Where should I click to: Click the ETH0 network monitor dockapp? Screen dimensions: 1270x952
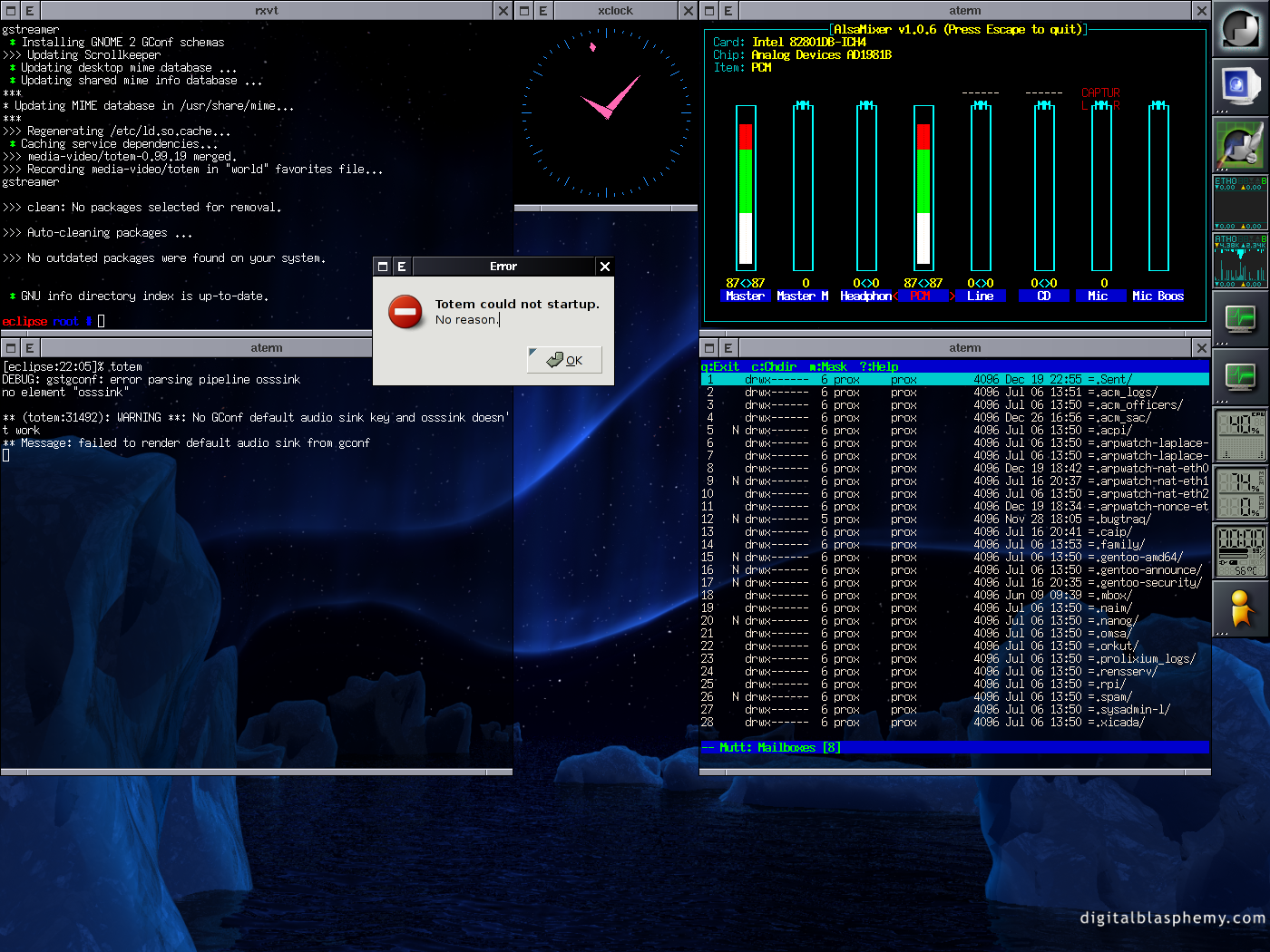[x=1240, y=203]
